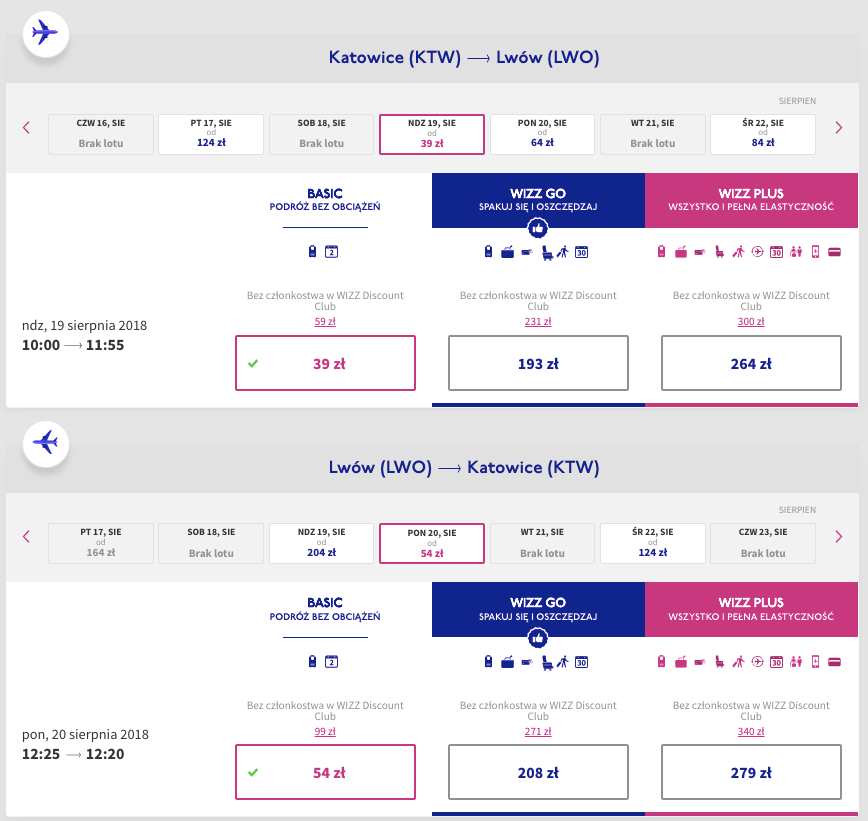
Task: Click outbound date CZW 16, SIE Brak lotu
Action: coord(101,134)
